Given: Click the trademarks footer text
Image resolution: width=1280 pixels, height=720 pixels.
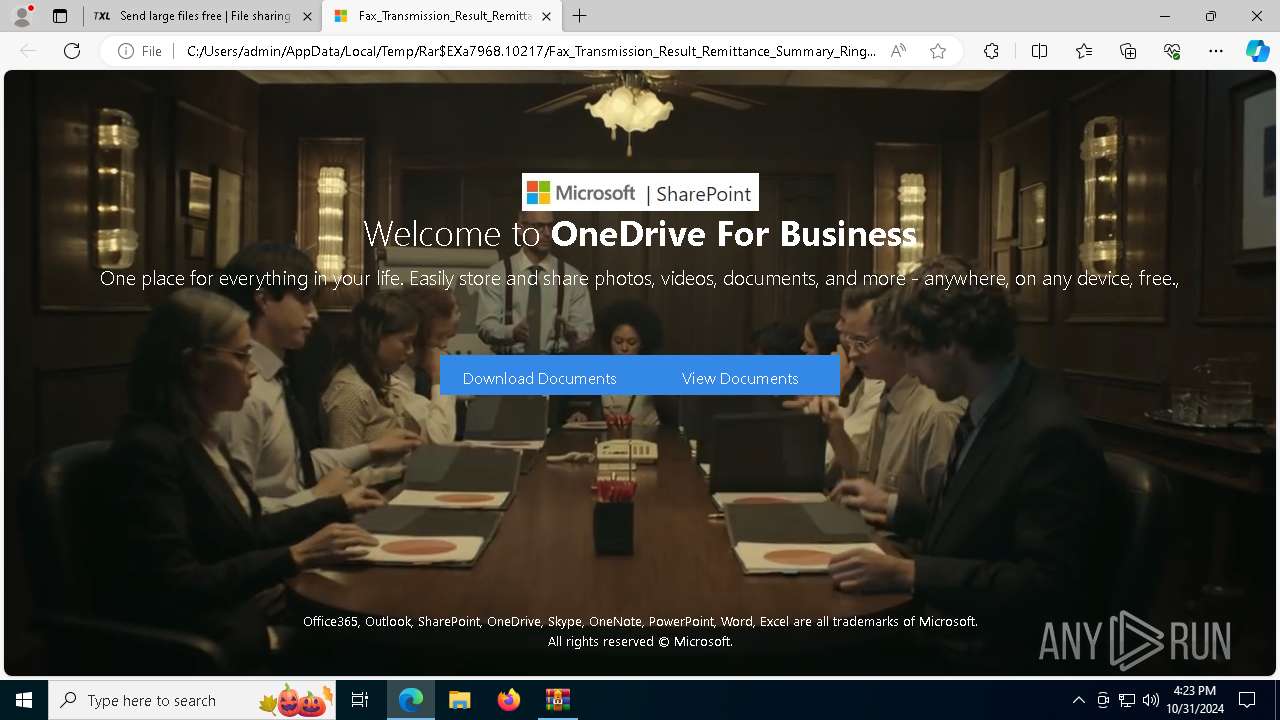Looking at the screenshot, I should coord(640,622).
